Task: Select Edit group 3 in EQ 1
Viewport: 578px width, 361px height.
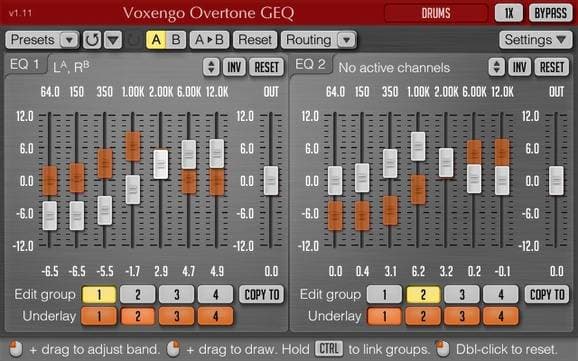Action: pos(177,295)
